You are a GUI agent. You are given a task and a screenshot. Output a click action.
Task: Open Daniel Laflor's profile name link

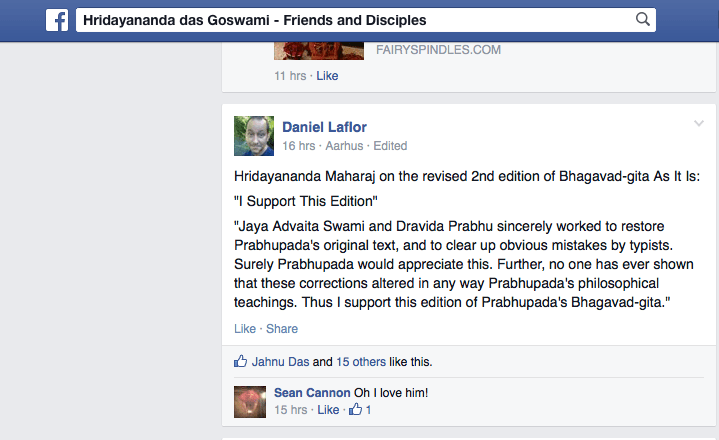(x=322, y=127)
